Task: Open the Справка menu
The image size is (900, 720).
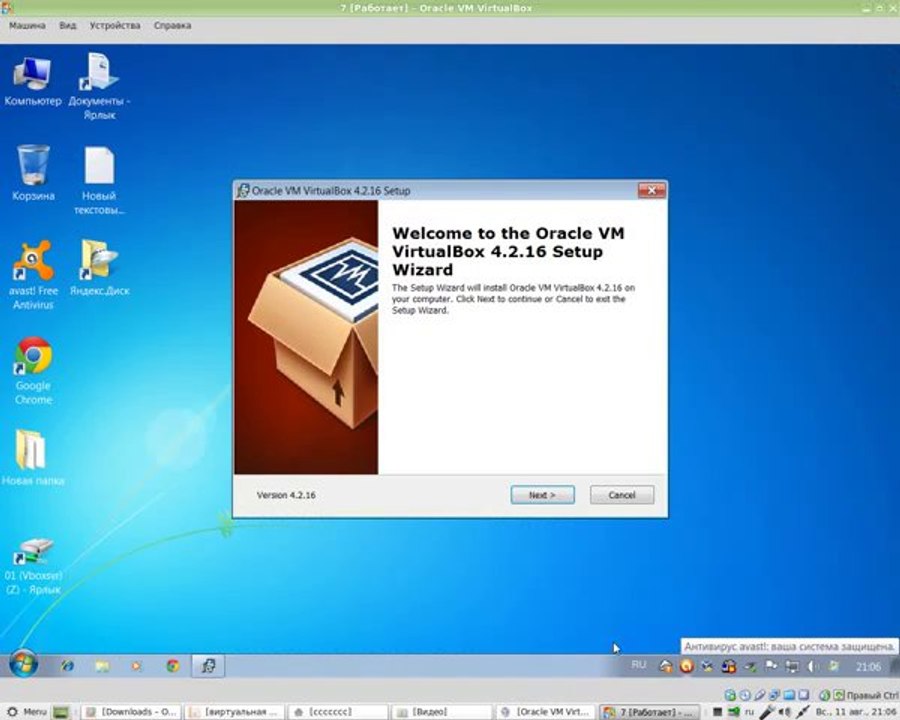Action: click(172, 25)
